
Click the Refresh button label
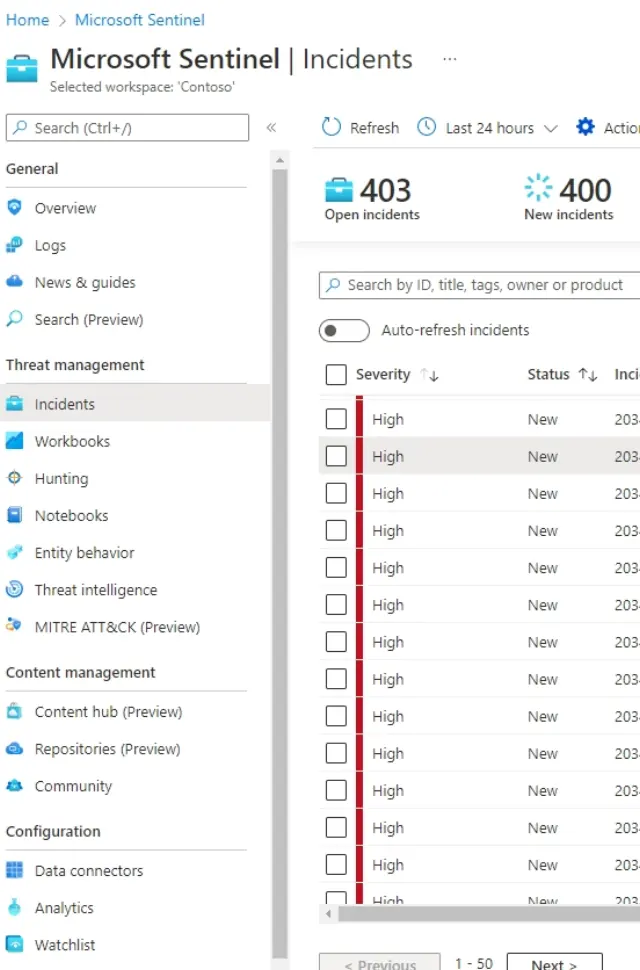(374, 128)
